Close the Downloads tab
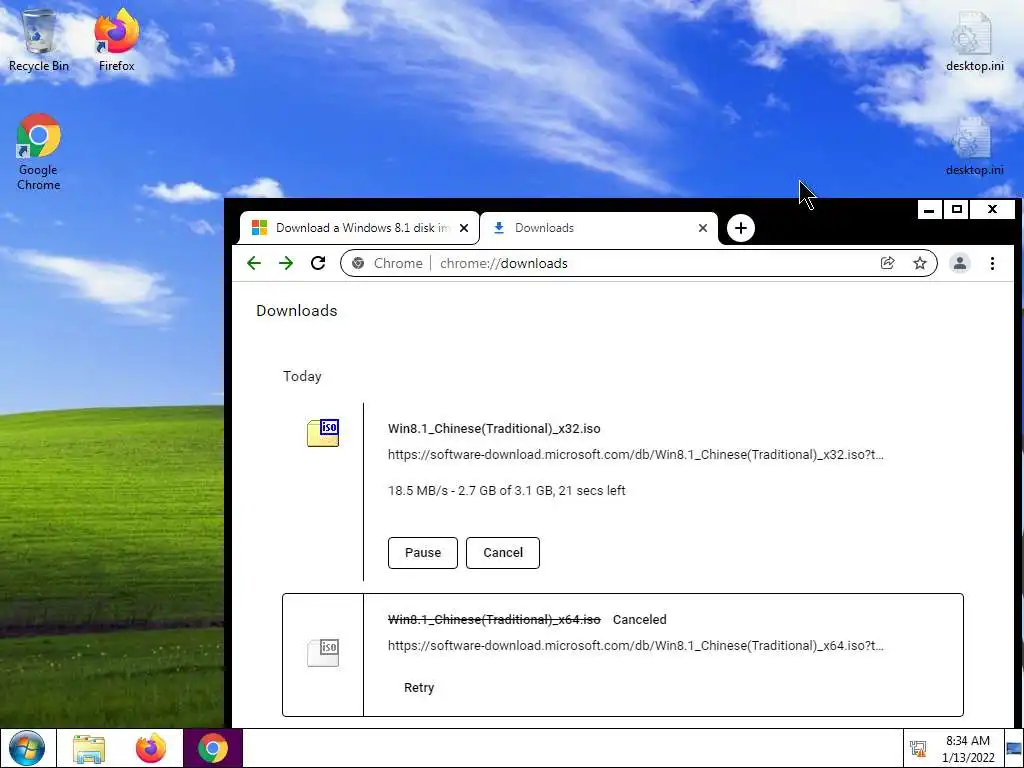Image resolution: width=1024 pixels, height=768 pixels. click(x=703, y=228)
